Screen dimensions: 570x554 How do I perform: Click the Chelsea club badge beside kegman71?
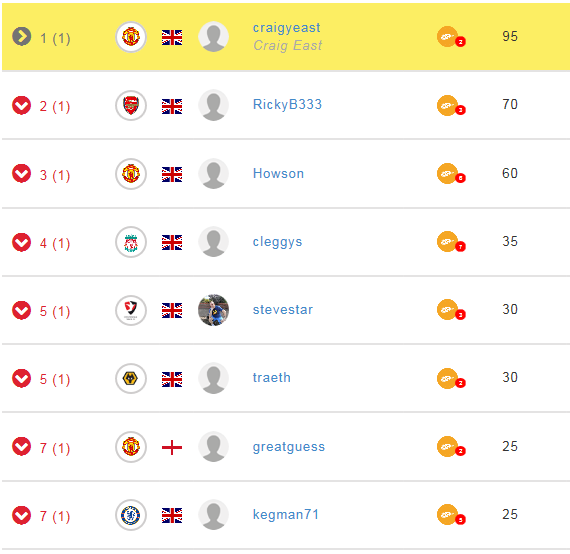131,515
